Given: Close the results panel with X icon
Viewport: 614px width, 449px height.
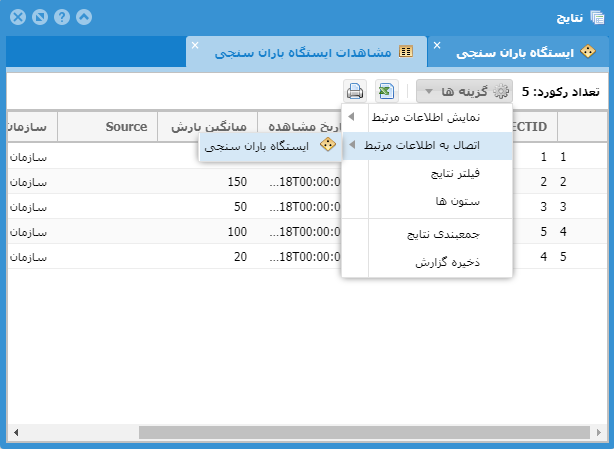Looking at the screenshot, I should 18,17.
